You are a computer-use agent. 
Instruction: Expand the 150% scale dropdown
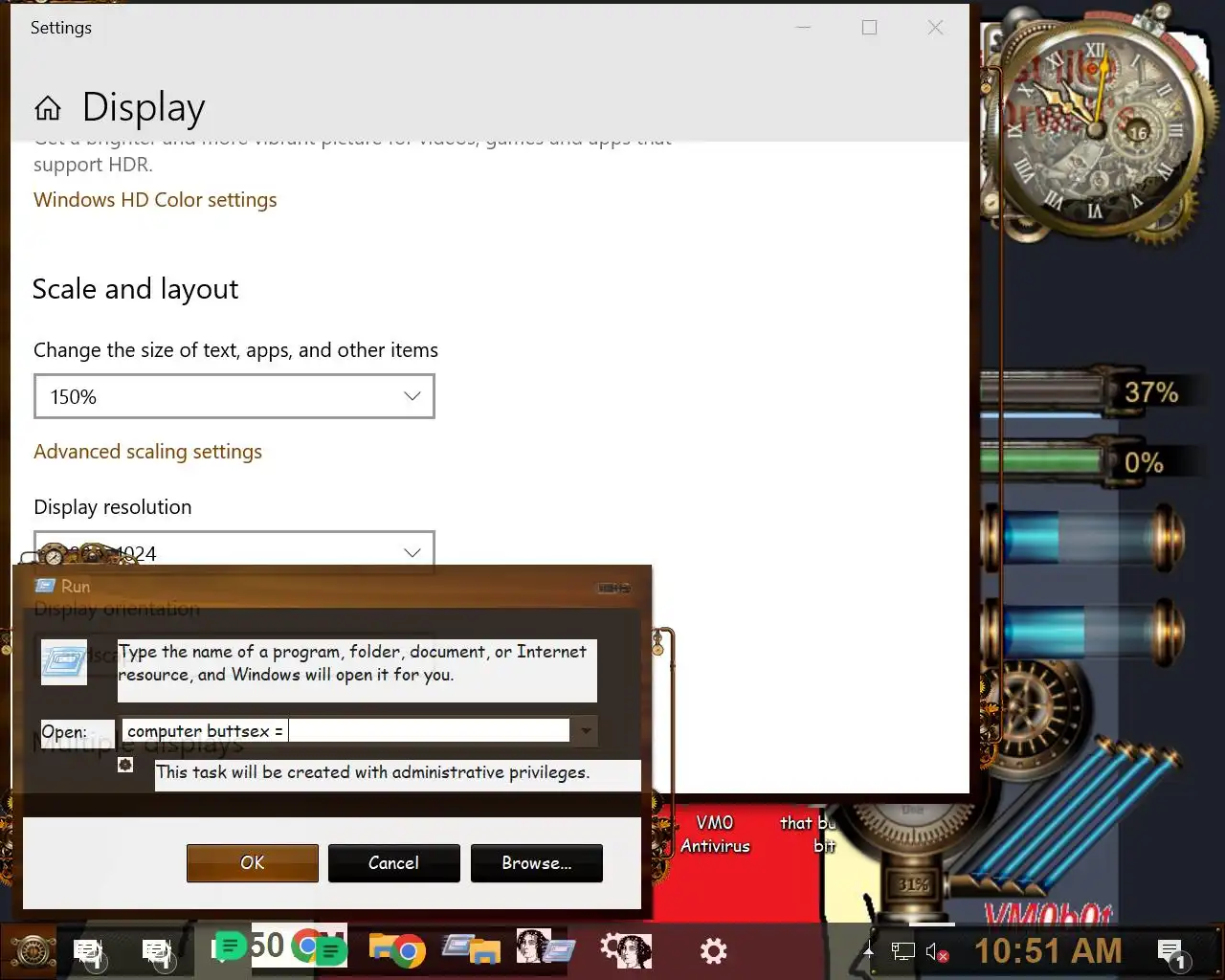click(x=234, y=396)
